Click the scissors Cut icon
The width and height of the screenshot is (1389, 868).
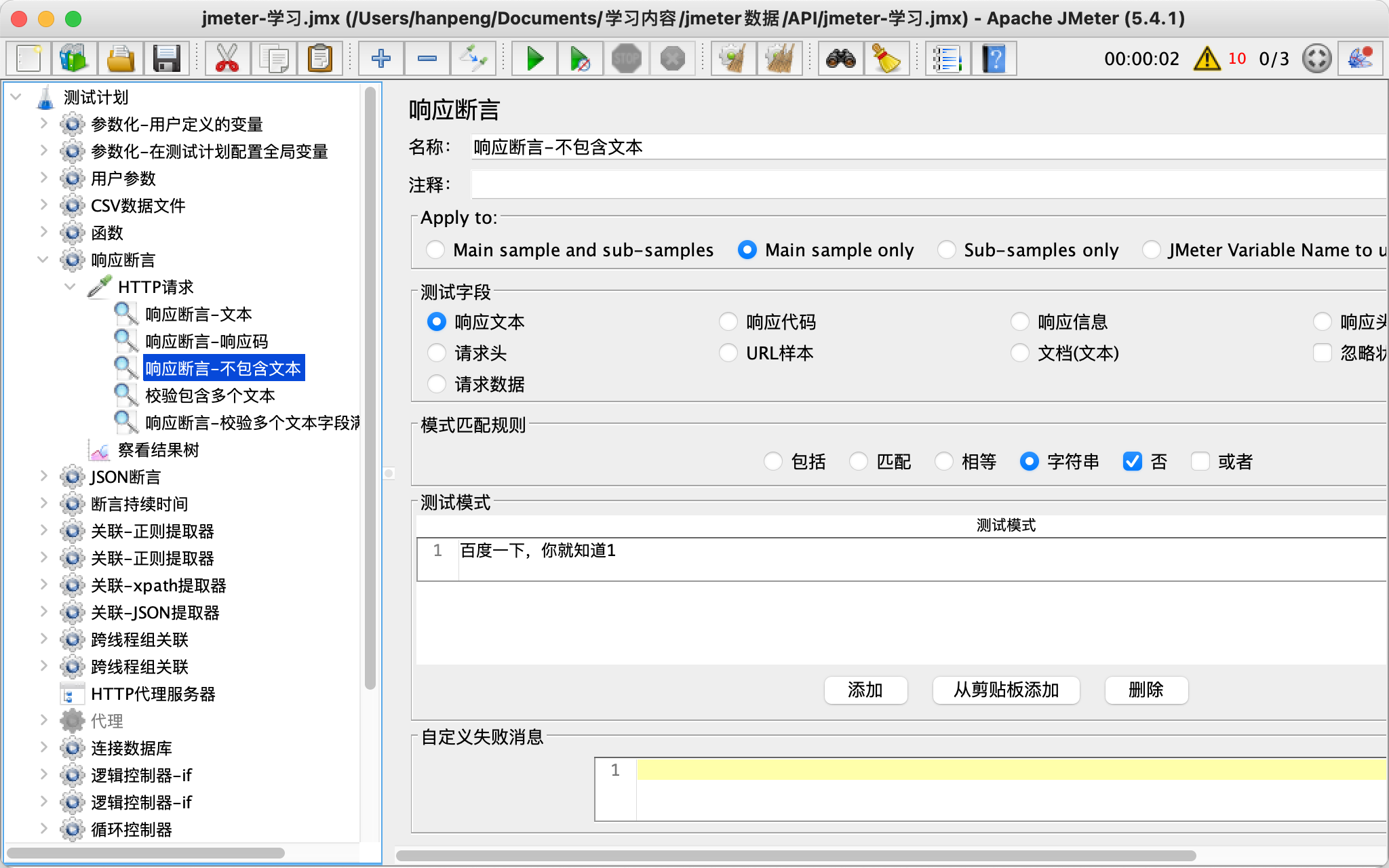coord(227,59)
